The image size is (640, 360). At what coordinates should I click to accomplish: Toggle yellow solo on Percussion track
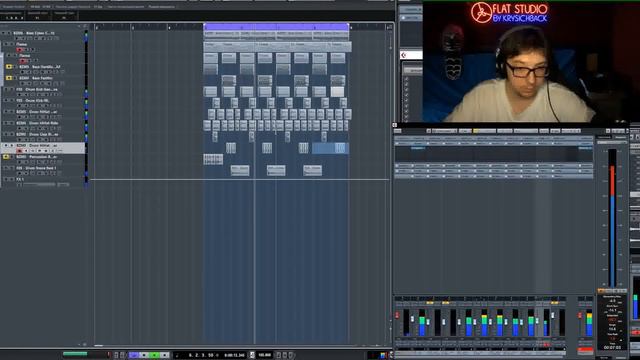pos(6,157)
